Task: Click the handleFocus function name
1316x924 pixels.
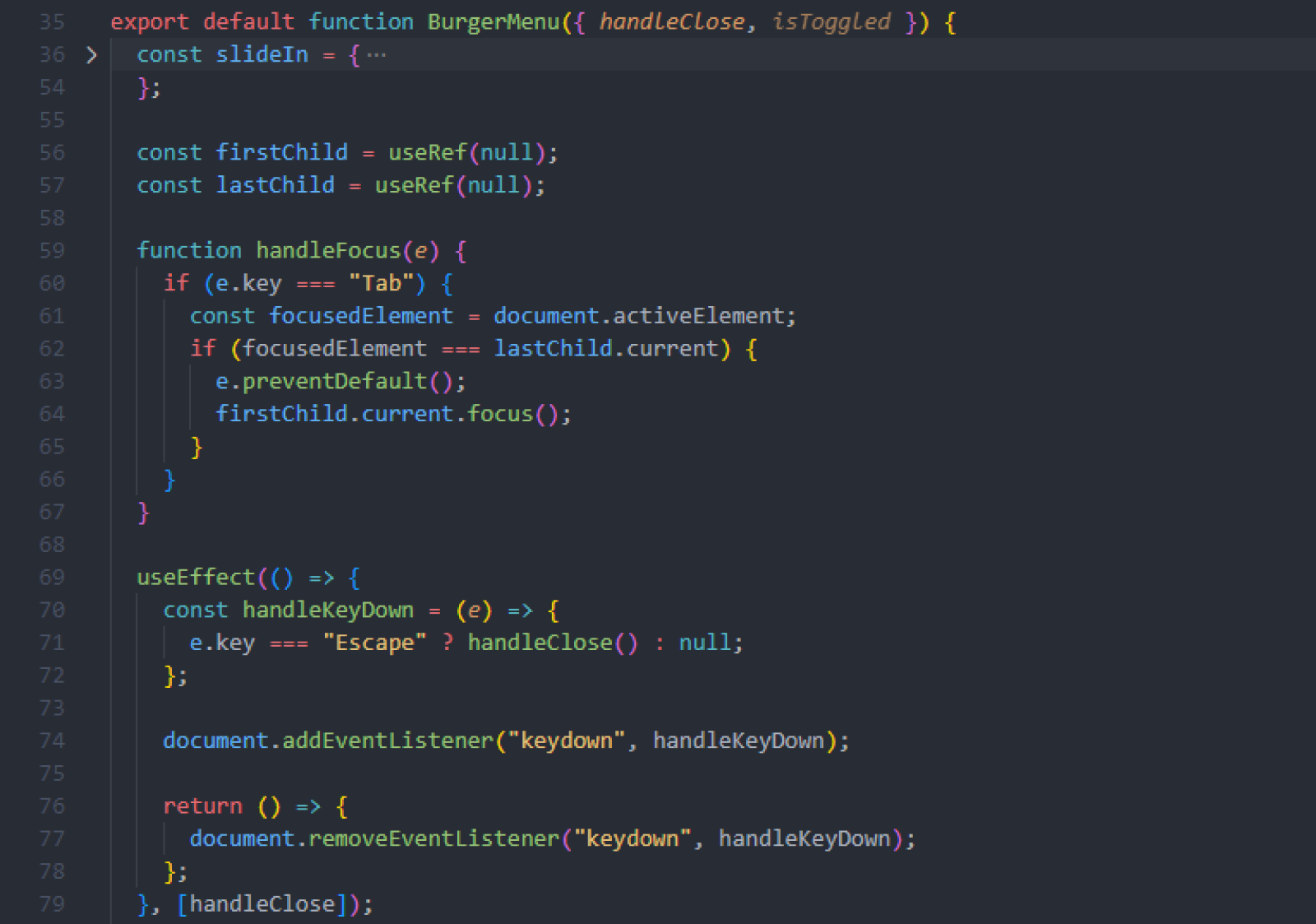Action: tap(328, 251)
